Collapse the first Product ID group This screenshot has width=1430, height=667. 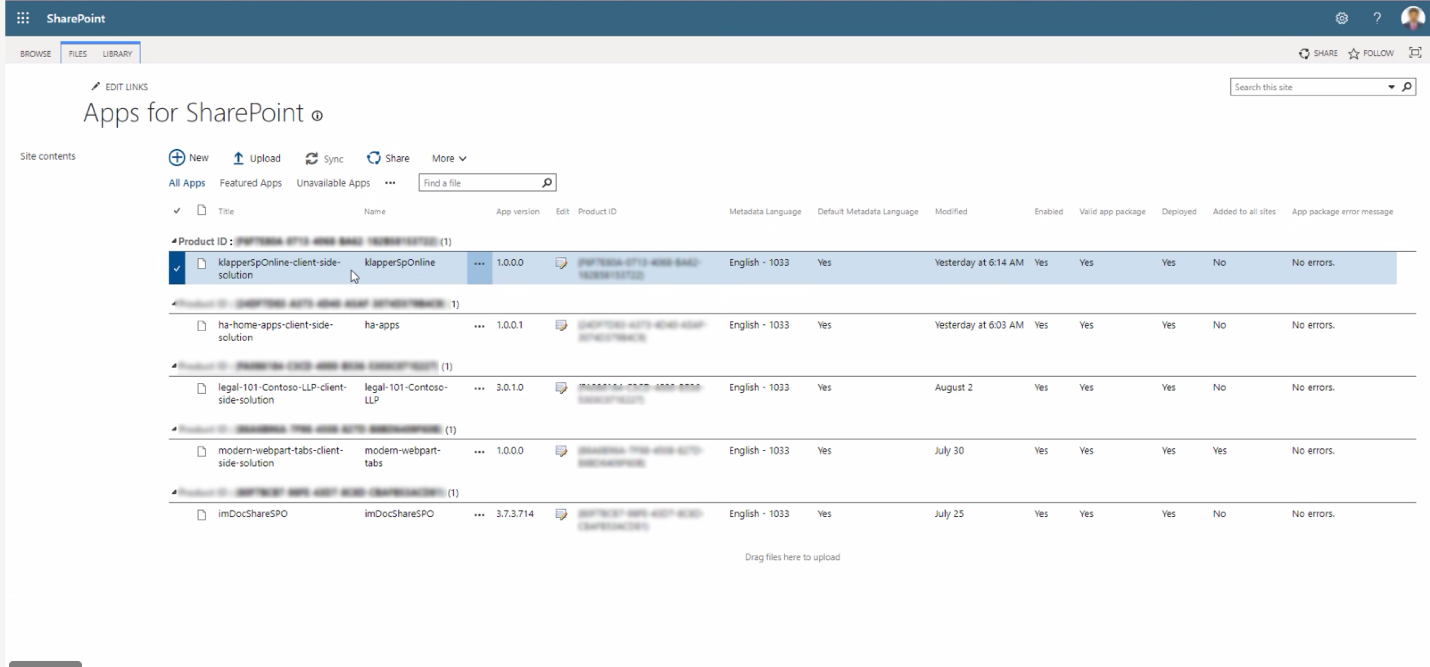[x=174, y=242]
